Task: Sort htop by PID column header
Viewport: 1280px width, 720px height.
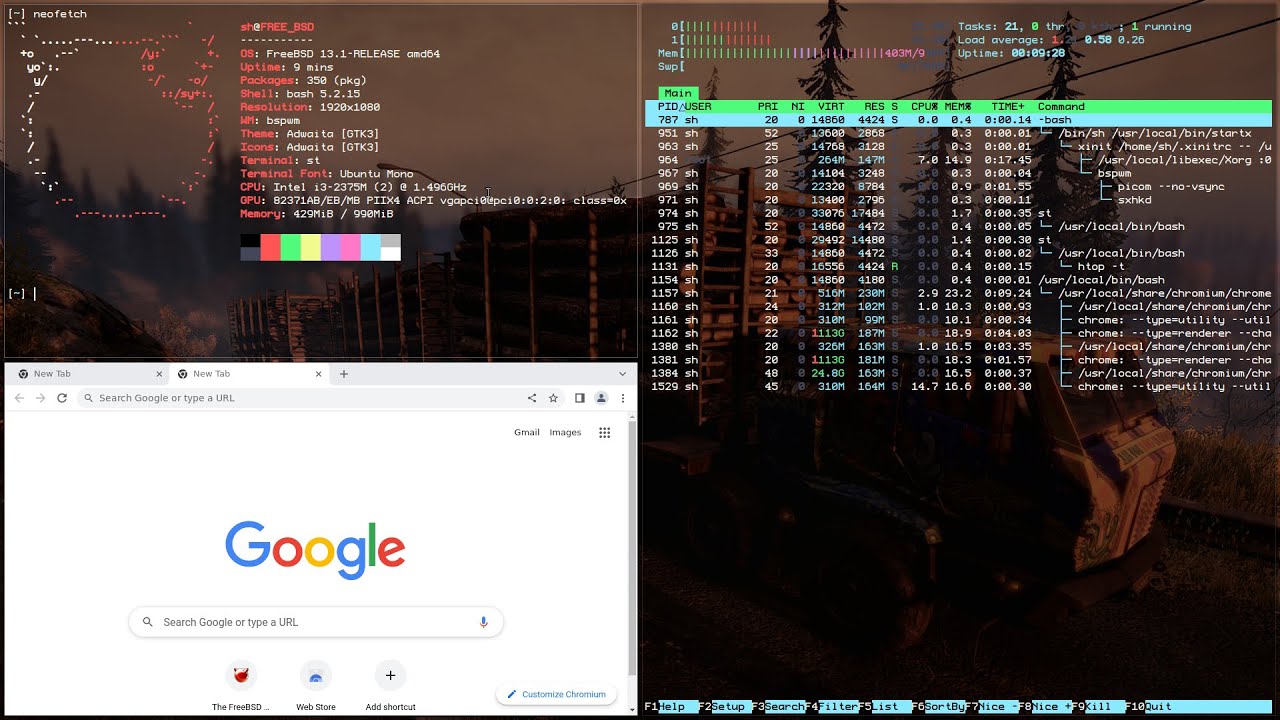Action: (x=668, y=107)
